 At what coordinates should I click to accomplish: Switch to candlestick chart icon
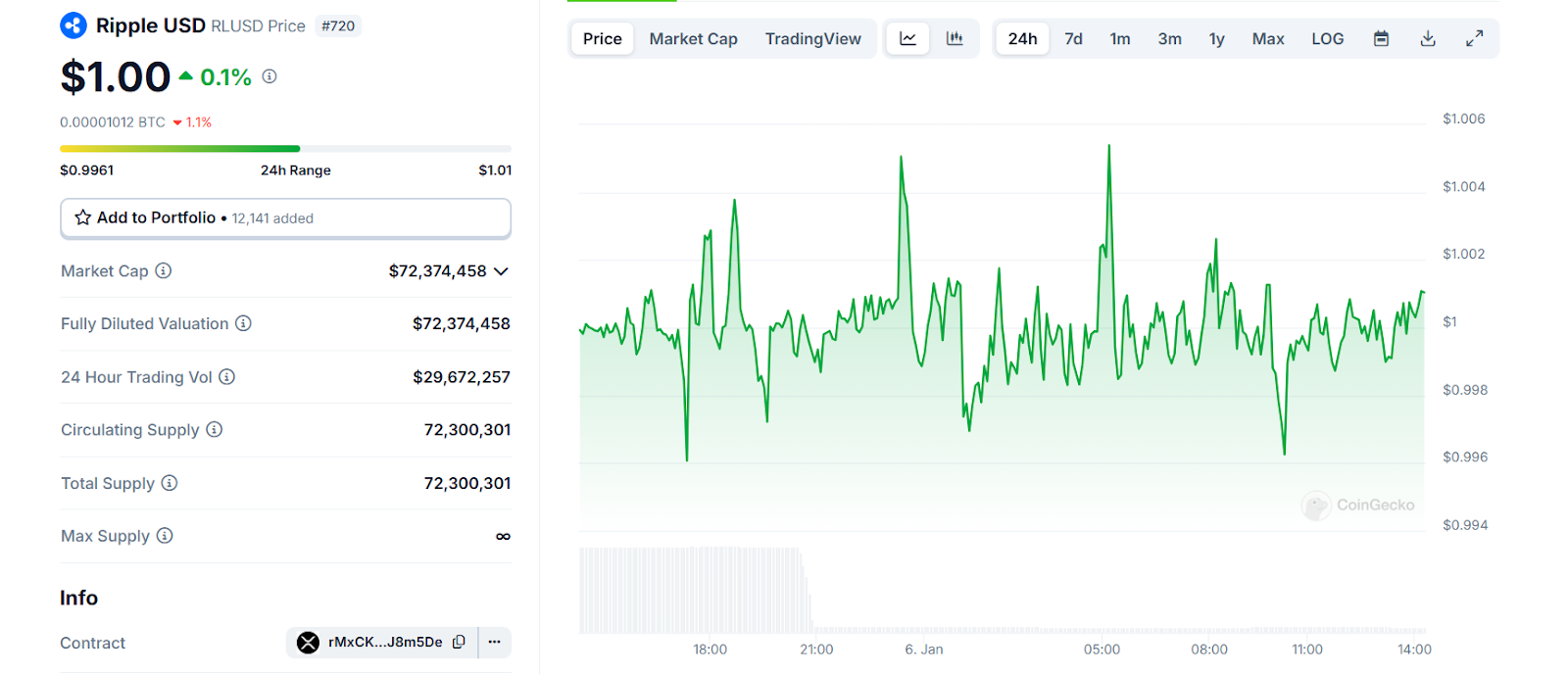955,39
